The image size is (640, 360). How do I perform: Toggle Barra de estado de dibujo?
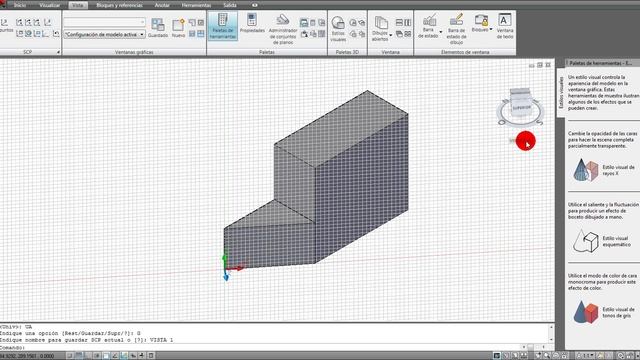coord(456,29)
